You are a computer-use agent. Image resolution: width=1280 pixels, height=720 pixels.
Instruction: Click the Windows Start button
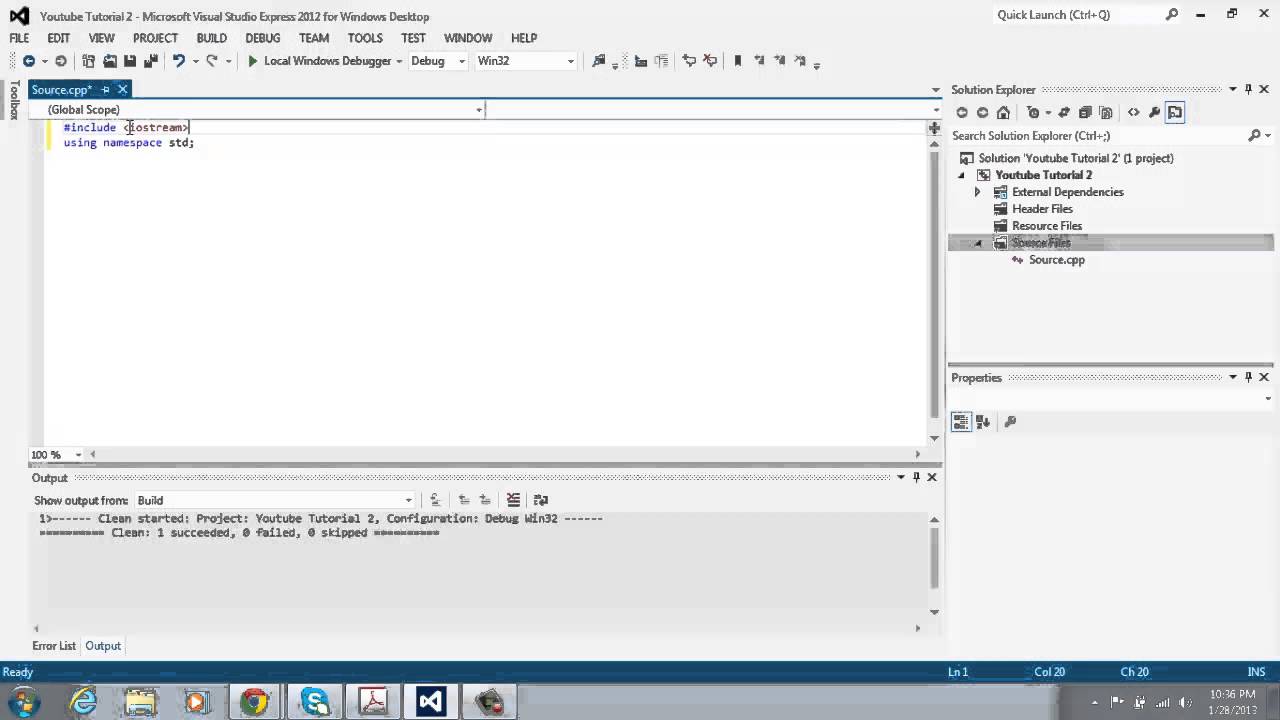click(24, 702)
